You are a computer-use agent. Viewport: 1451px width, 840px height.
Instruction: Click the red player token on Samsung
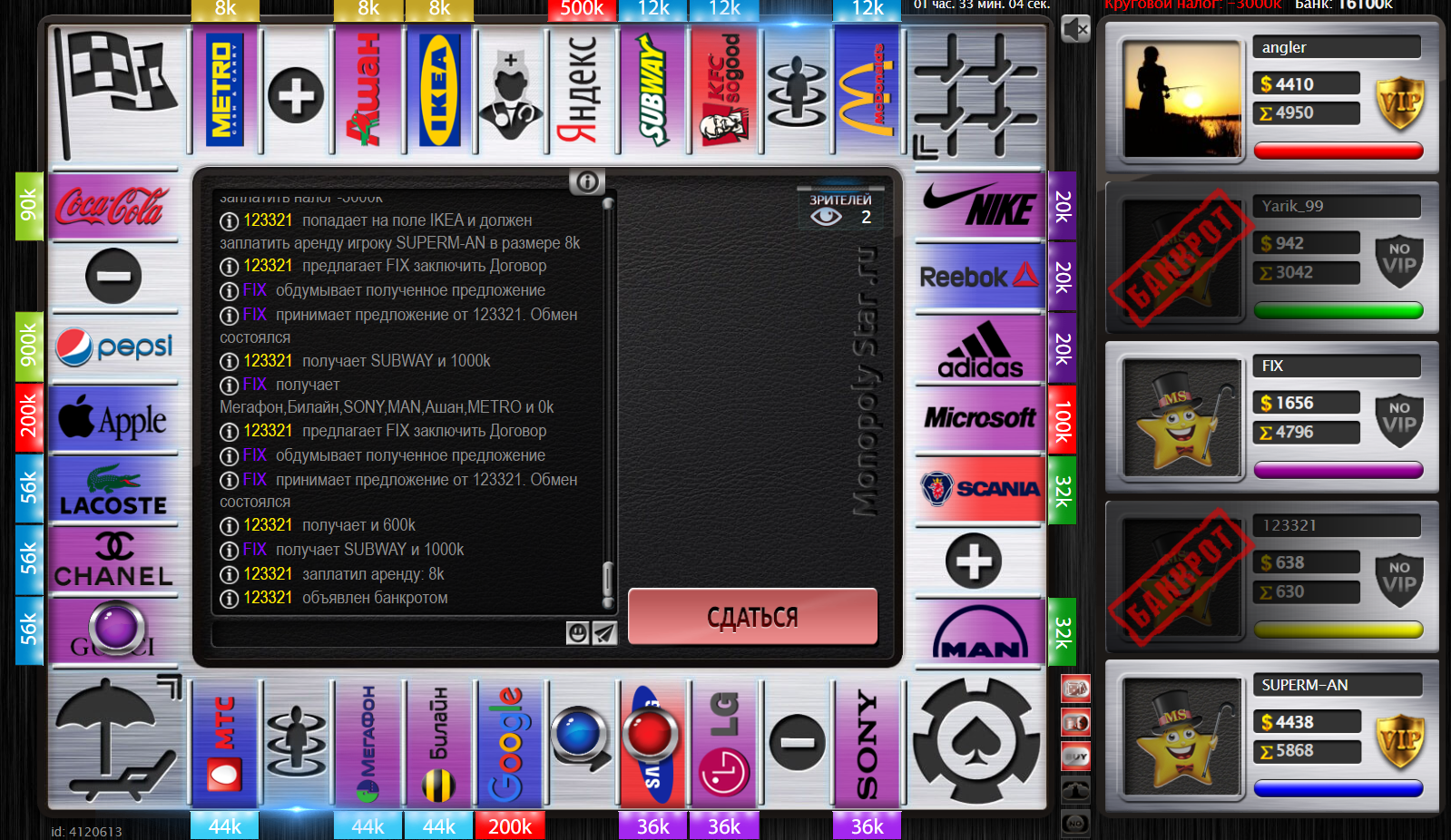650,735
